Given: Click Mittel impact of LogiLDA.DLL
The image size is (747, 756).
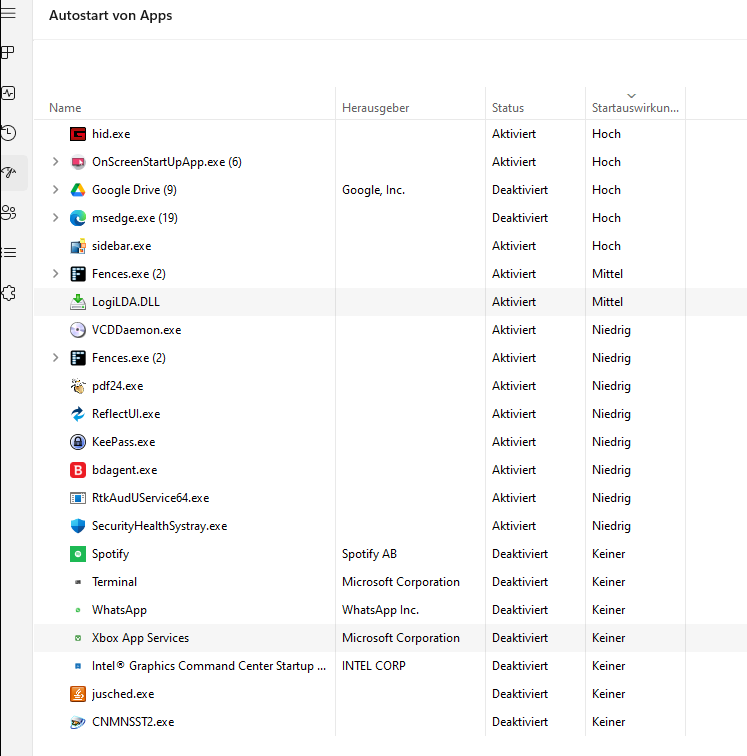Looking at the screenshot, I should (608, 302).
